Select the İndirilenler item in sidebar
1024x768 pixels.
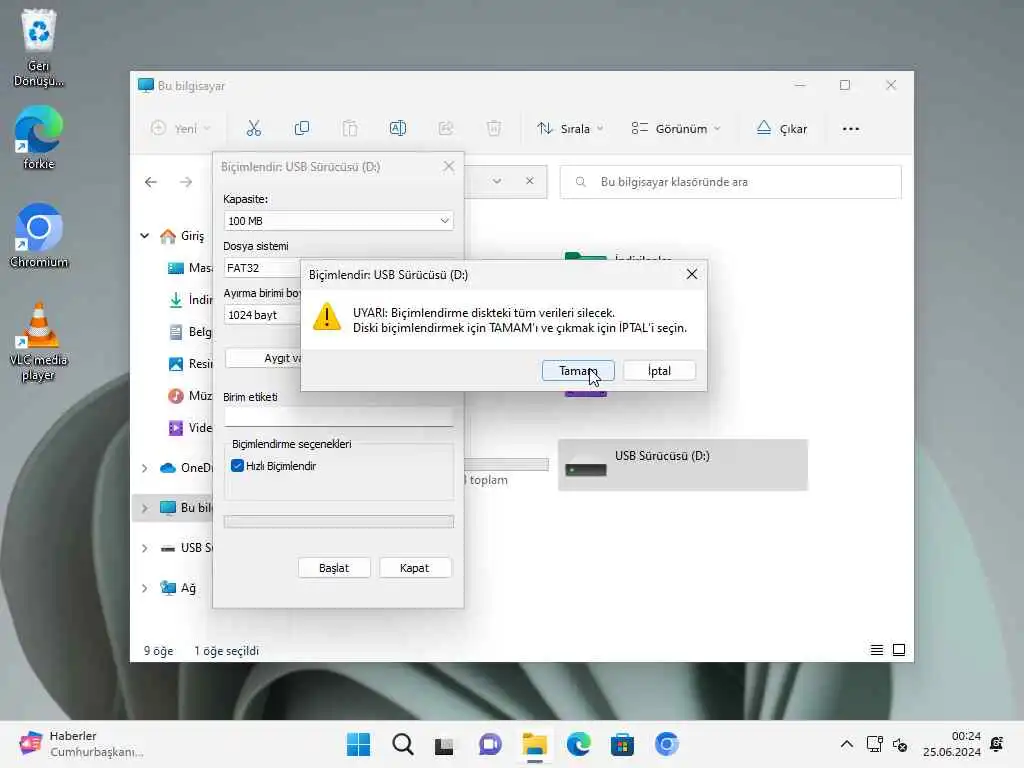[x=189, y=300]
